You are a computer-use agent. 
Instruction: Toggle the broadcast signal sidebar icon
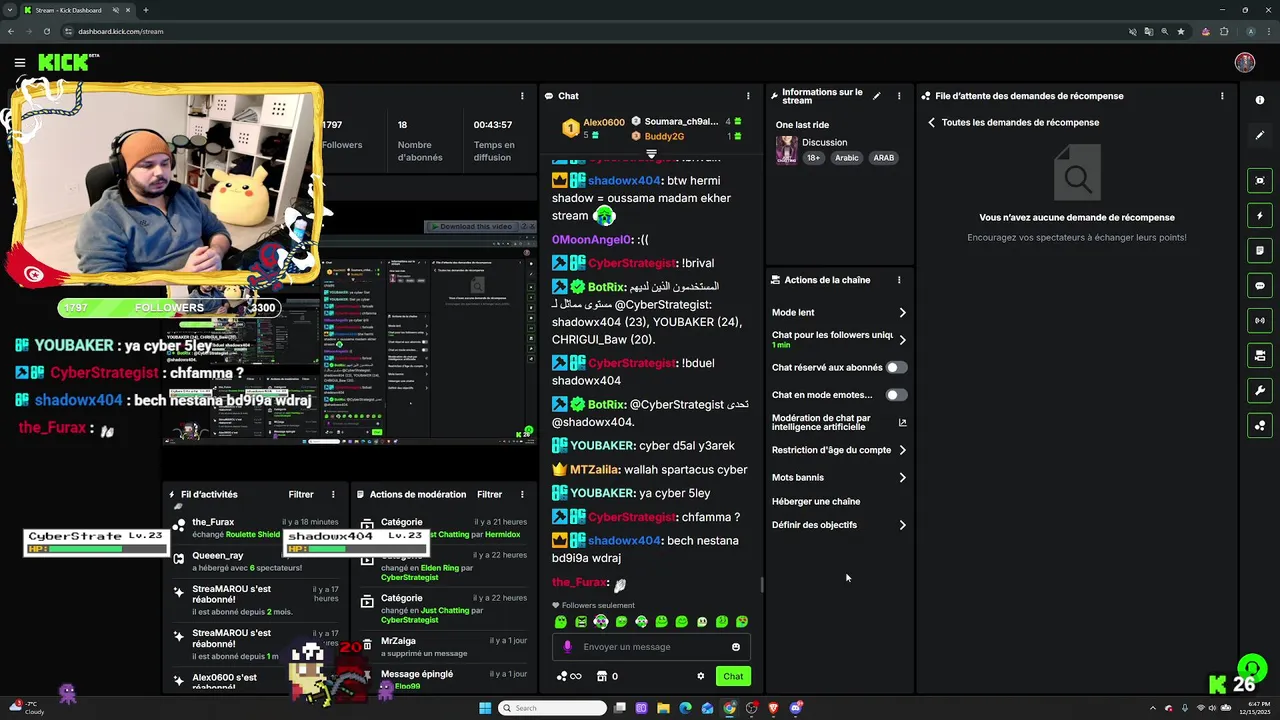point(1260,320)
